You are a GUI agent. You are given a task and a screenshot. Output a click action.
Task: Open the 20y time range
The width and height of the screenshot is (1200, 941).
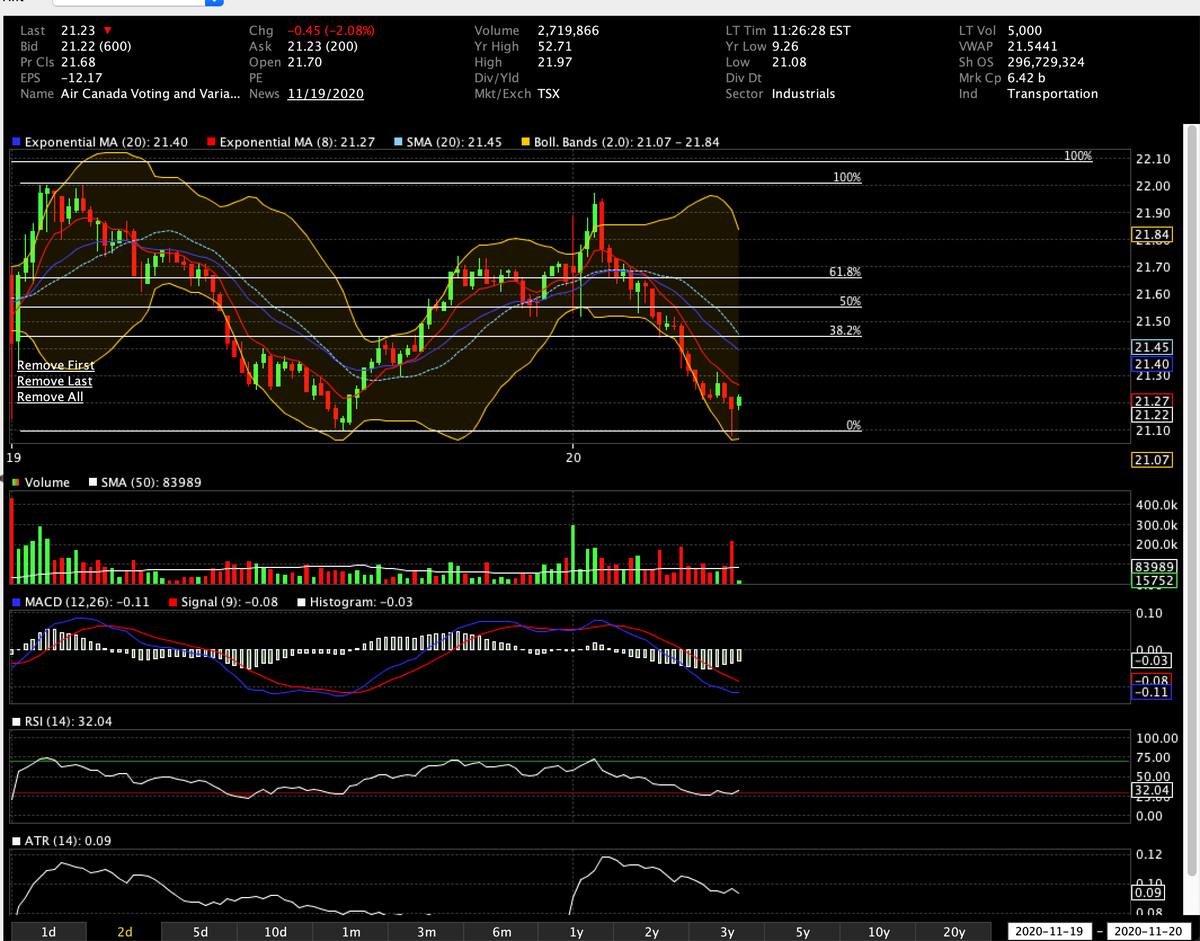click(954, 932)
